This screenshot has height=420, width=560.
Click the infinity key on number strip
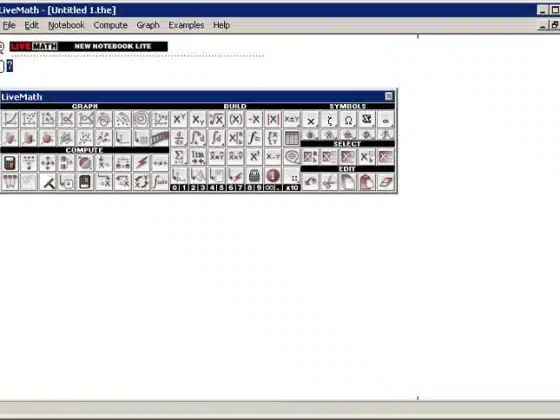270,188
